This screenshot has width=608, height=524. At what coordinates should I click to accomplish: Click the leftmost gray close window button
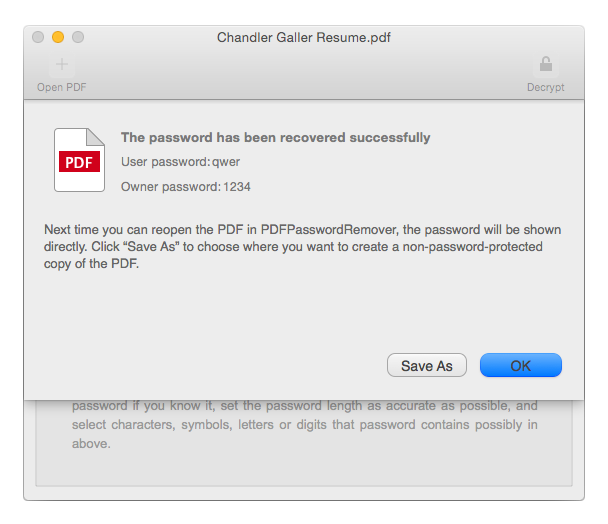[x=38, y=37]
